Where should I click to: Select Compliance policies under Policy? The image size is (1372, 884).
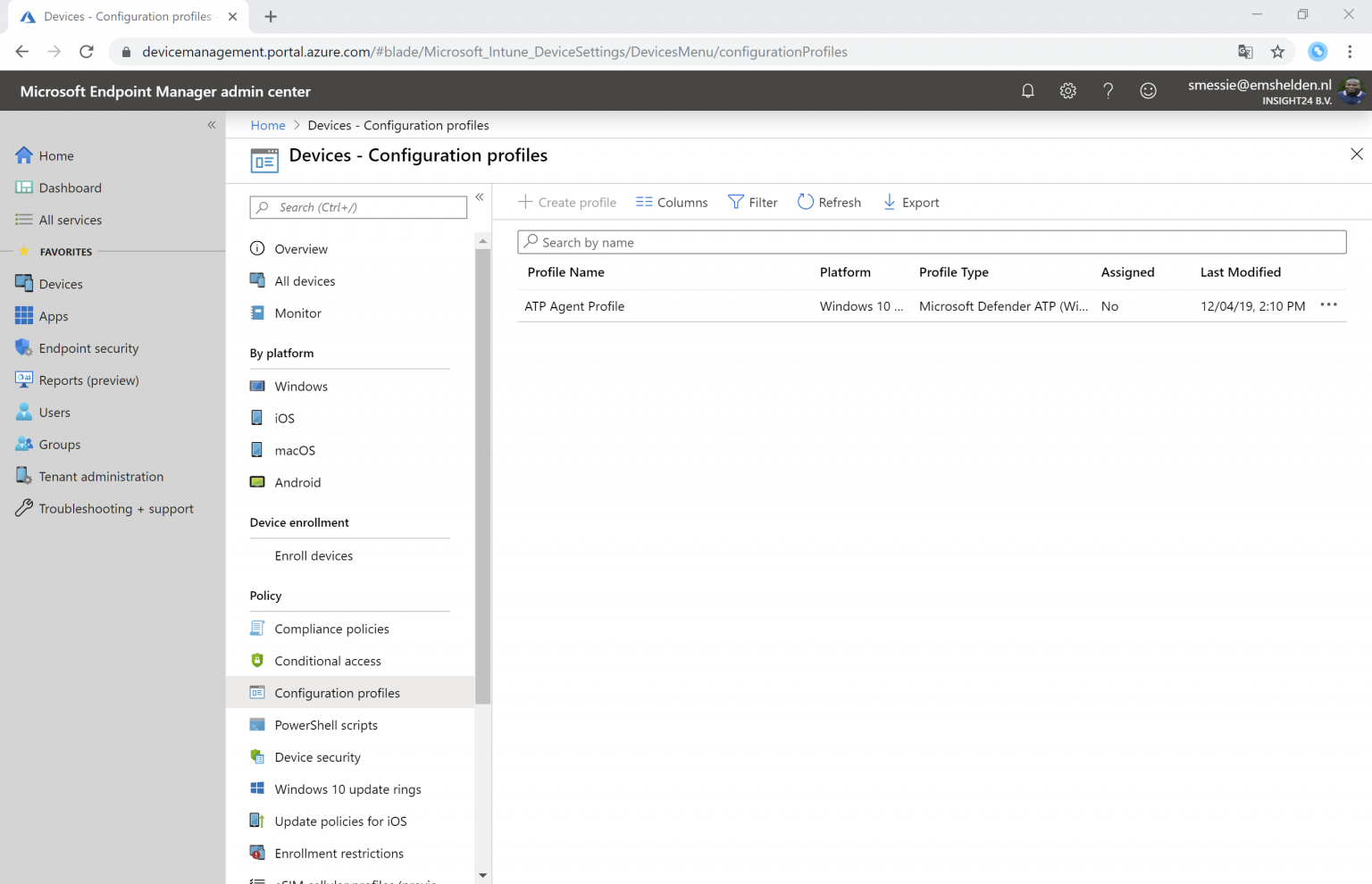pos(332,628)
